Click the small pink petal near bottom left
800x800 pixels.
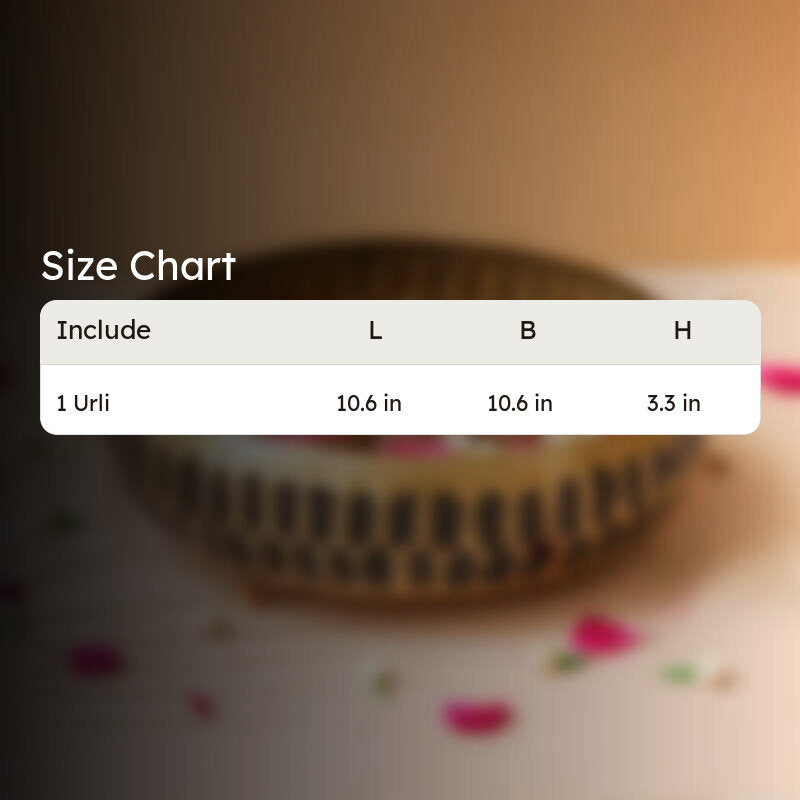(x=202, y=706)
